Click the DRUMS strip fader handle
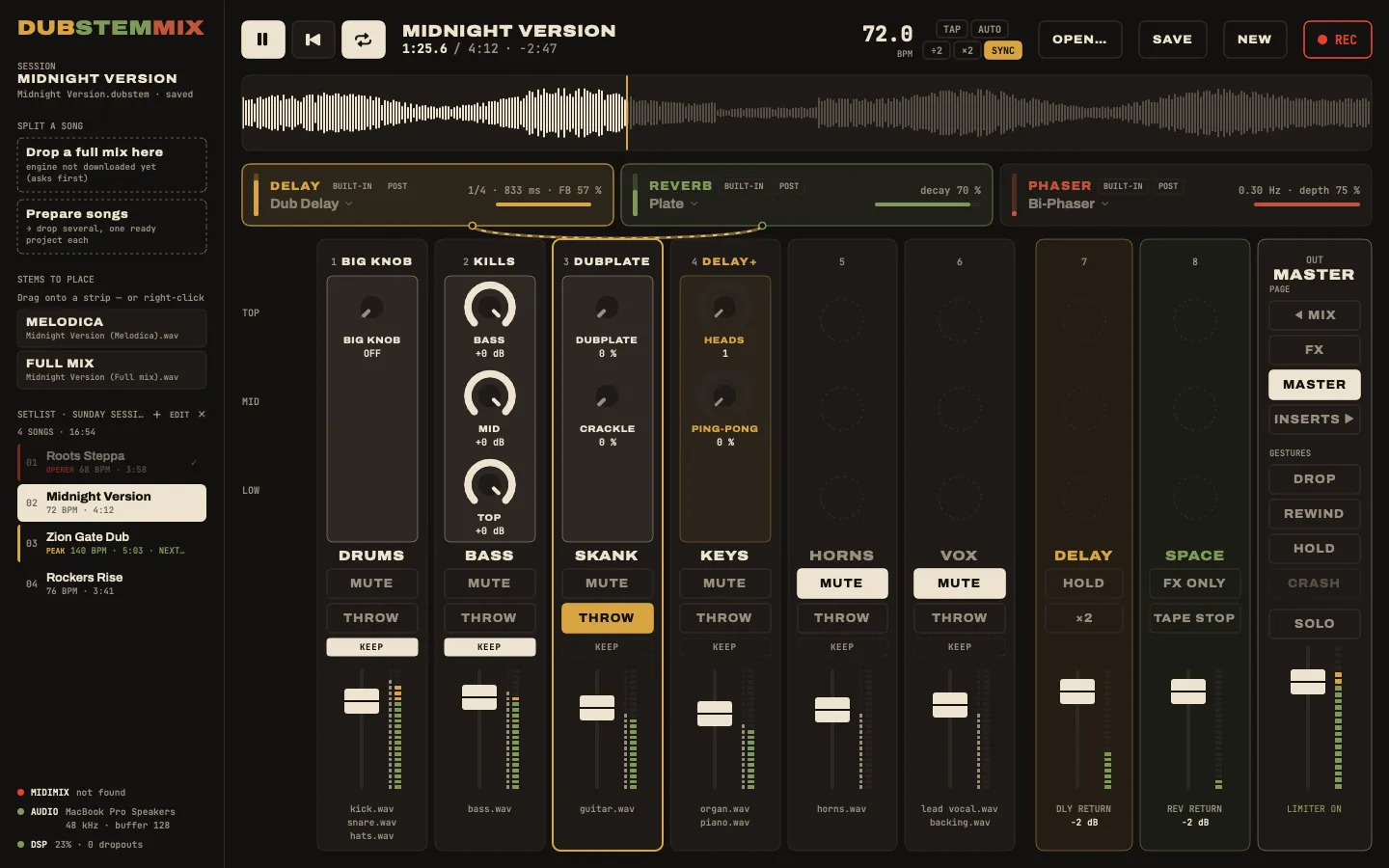 (362, 701)
